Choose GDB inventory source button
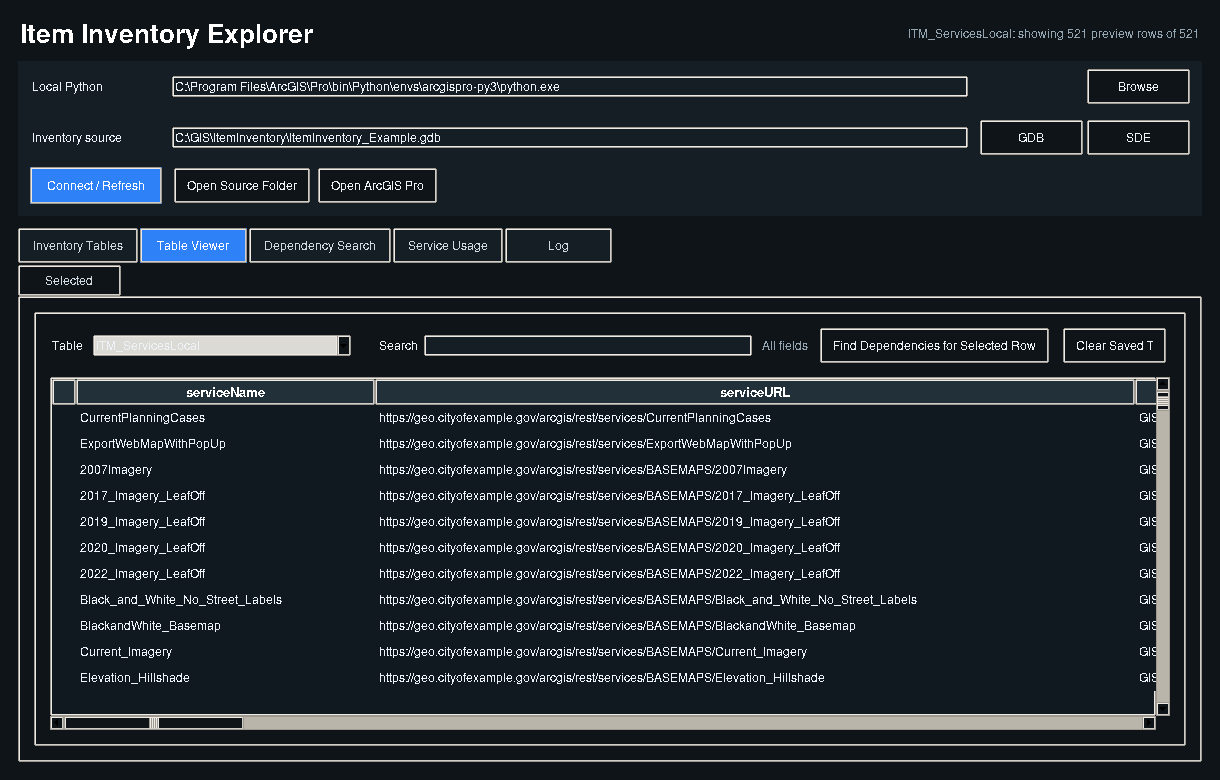Screen dimensions: 1220x780 pyautogui.click(x=1031, y=138)
